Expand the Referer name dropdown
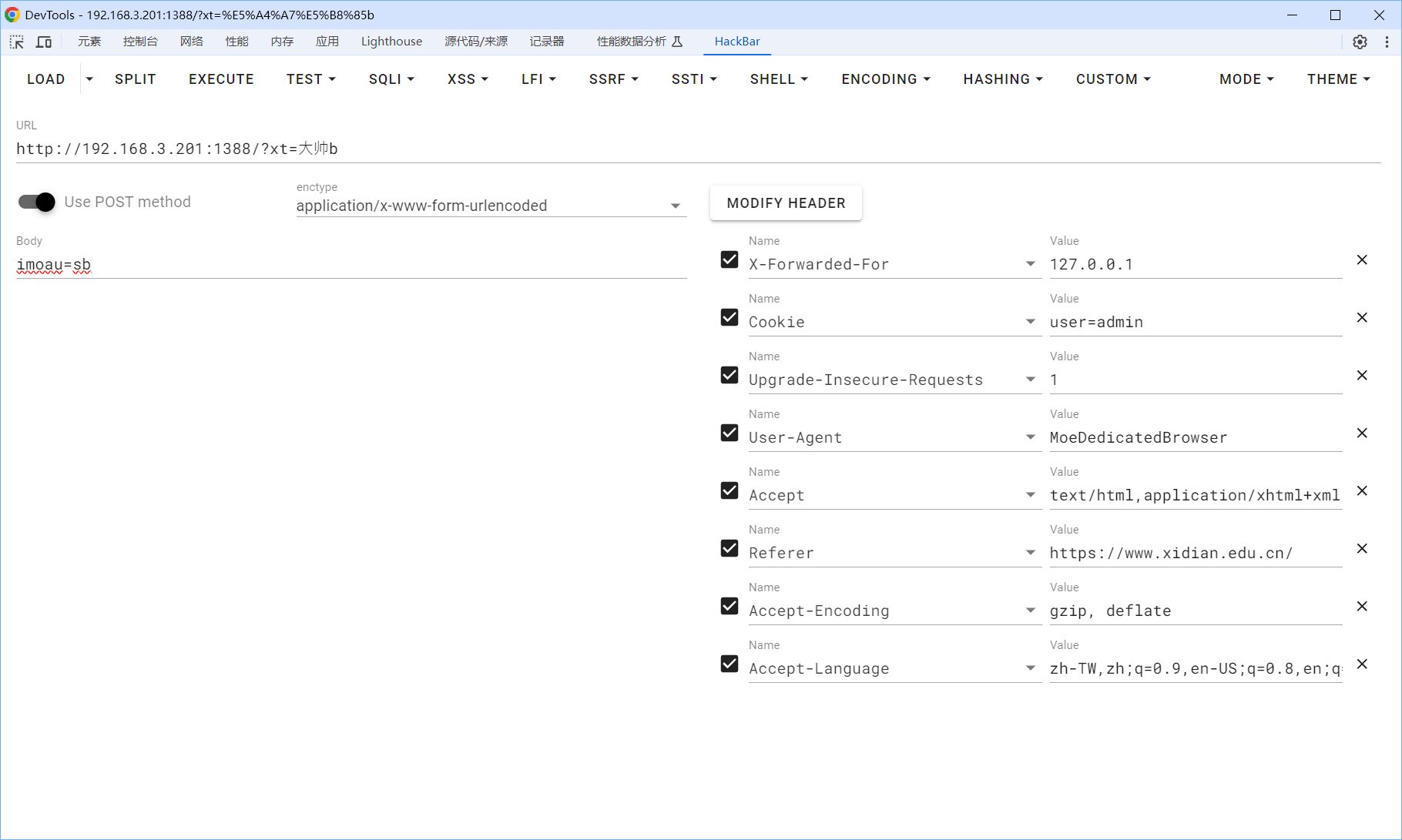Viewport: 1402px width, 840px height. pos(1031,553)
